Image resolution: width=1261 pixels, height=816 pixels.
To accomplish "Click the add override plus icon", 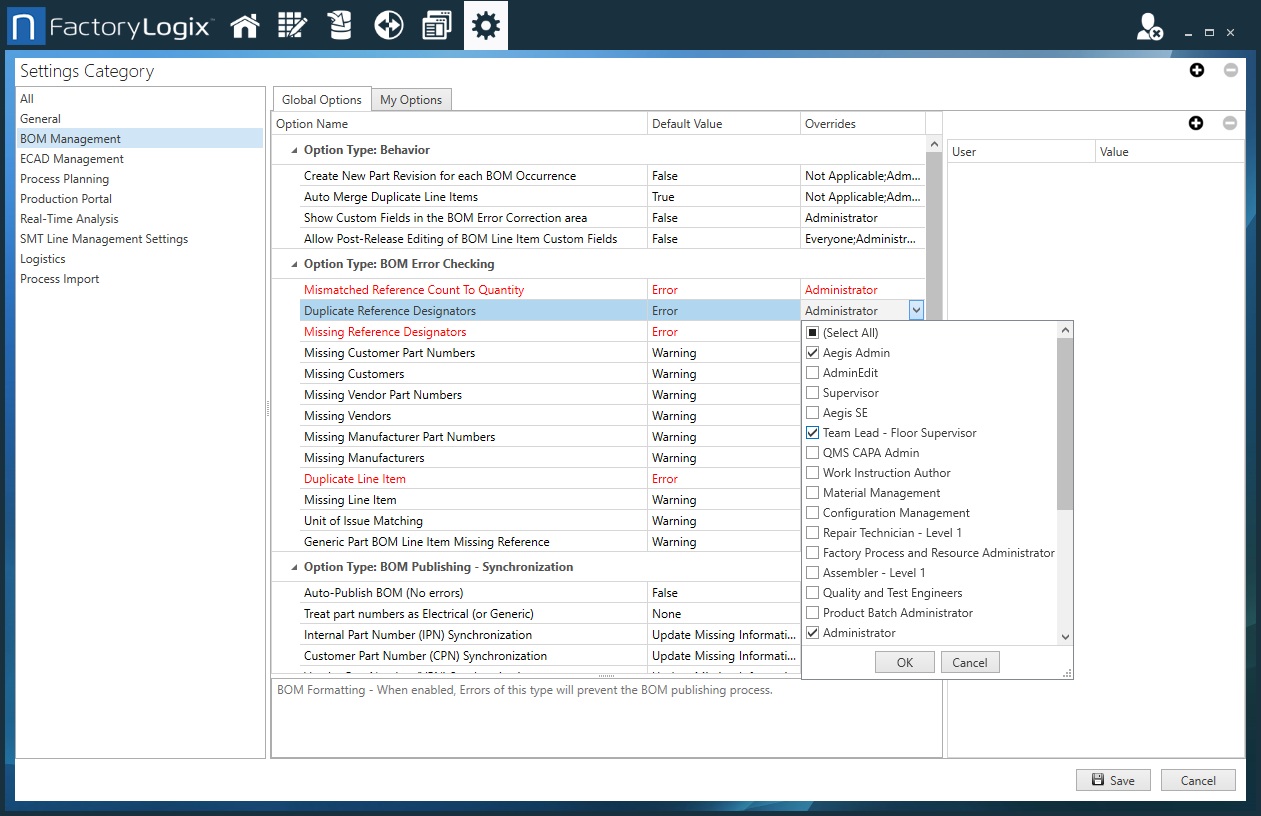I will pos(1196,123).
